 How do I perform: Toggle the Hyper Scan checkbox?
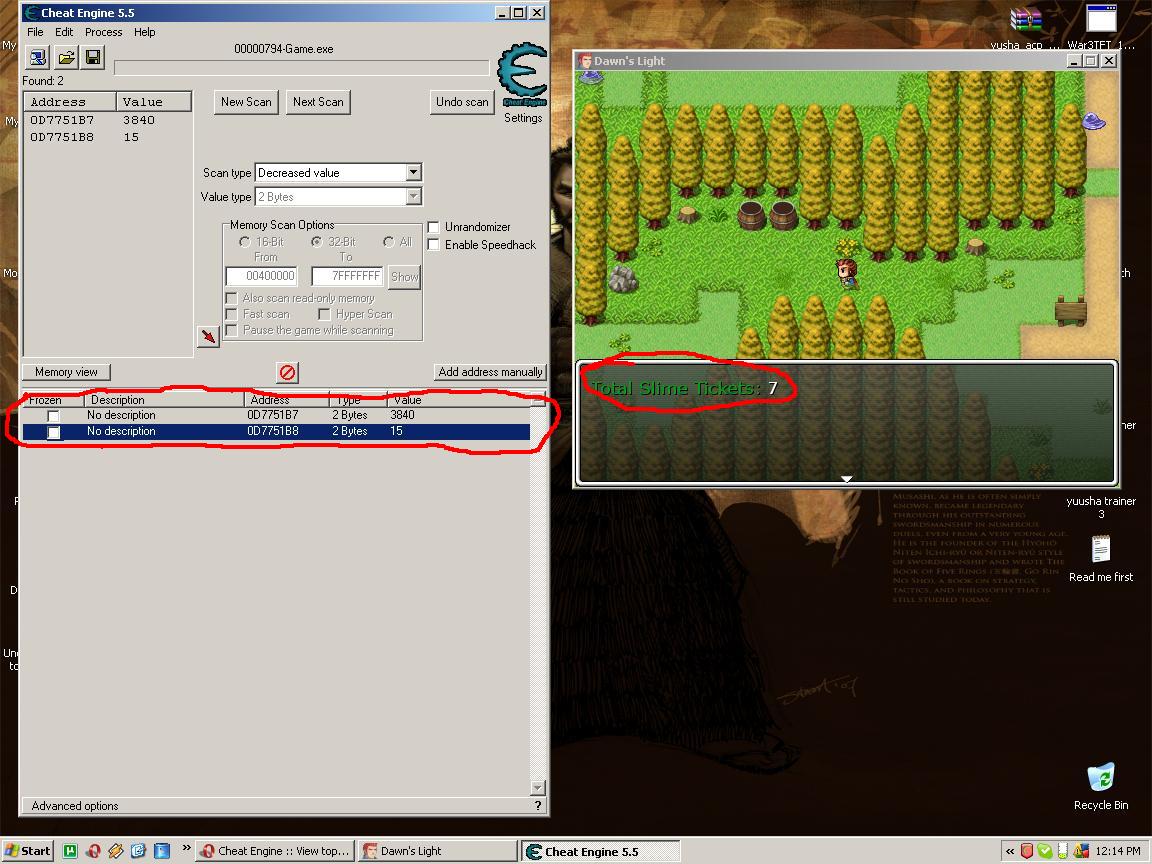(x=324, y=314)
